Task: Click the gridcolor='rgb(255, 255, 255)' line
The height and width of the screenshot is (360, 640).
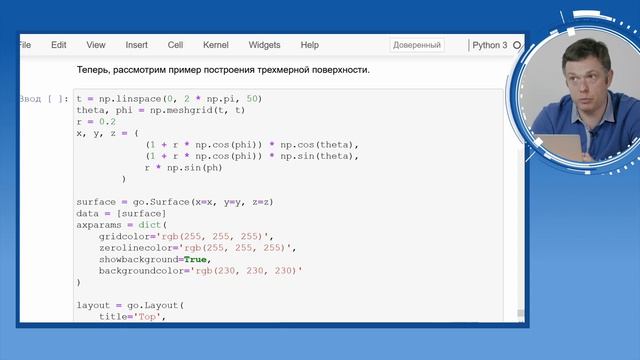Action: (x=186, y=236)
